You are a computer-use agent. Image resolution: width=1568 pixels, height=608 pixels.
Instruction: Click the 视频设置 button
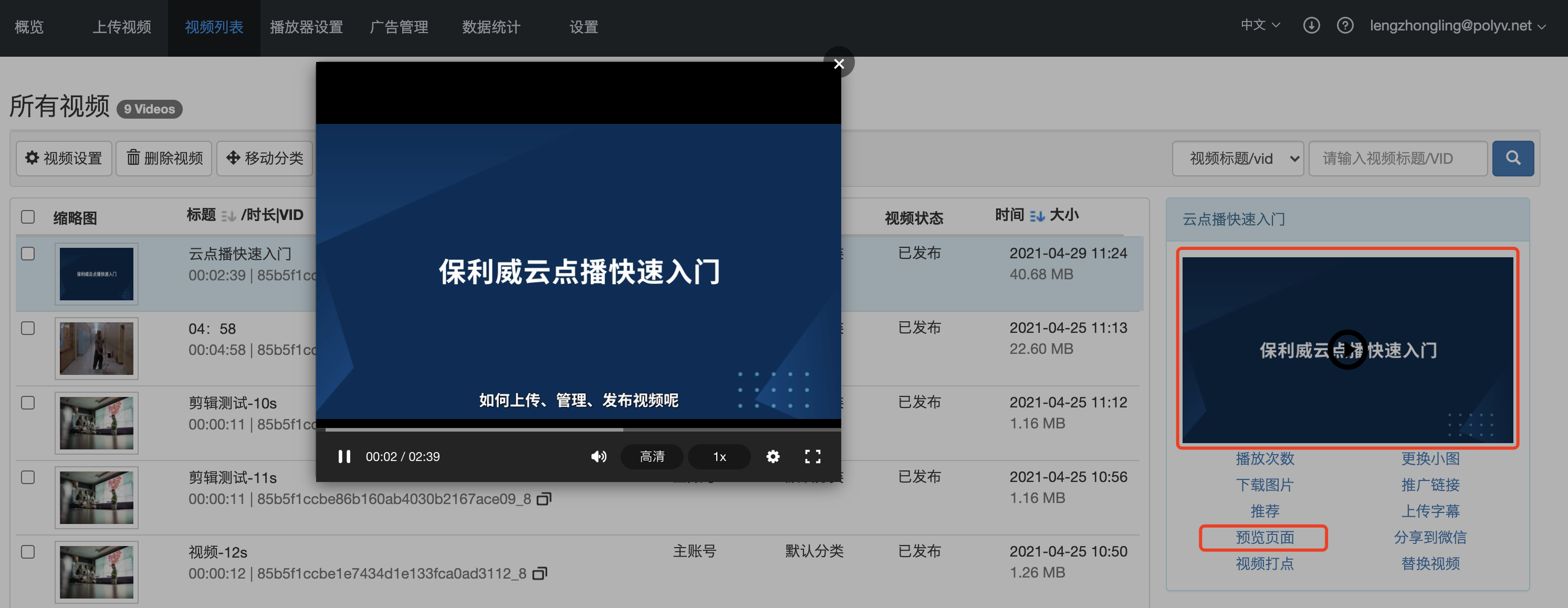click(64, 158)
